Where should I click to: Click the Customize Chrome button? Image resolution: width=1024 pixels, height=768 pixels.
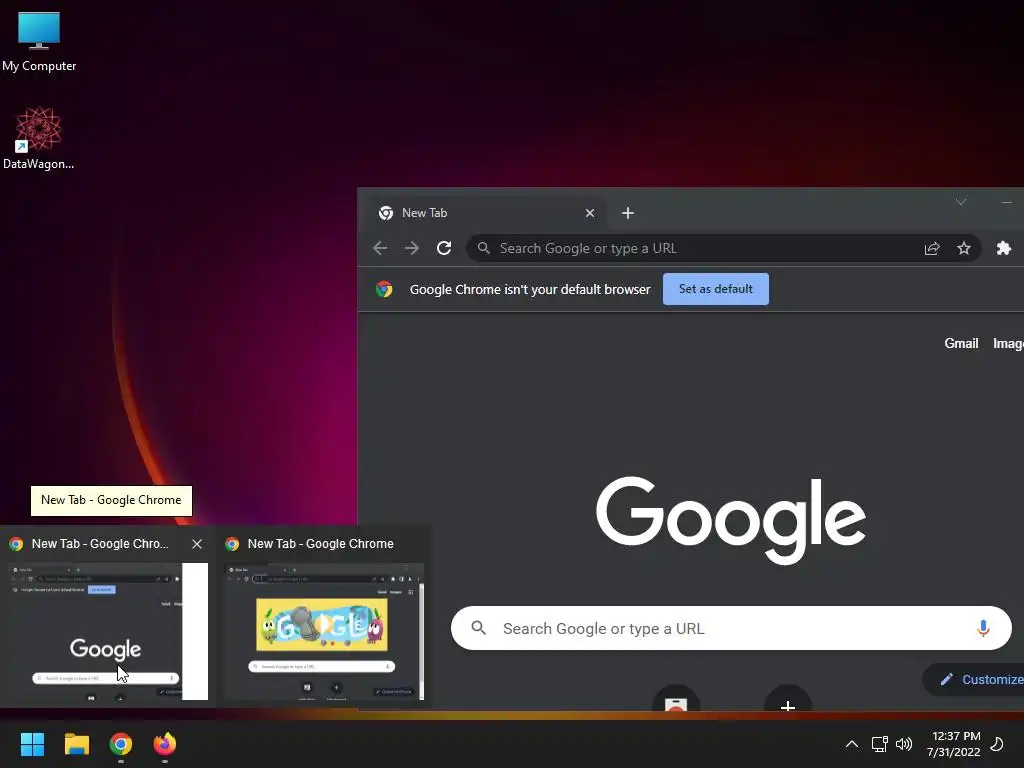(x=974, y=679)
